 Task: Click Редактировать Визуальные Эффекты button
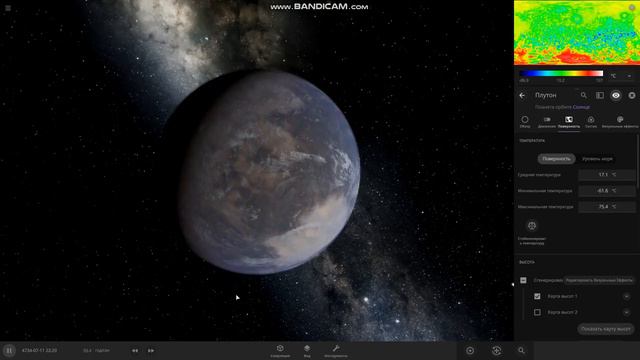(599, 280)
